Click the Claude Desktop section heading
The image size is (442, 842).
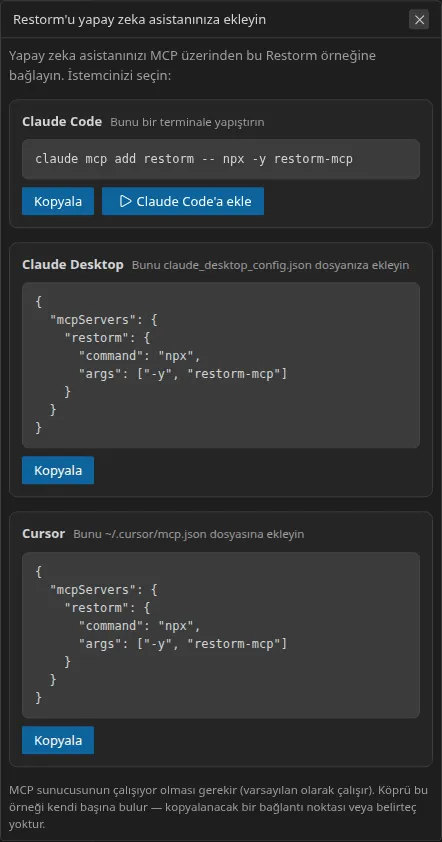click(x=73, y=265)
